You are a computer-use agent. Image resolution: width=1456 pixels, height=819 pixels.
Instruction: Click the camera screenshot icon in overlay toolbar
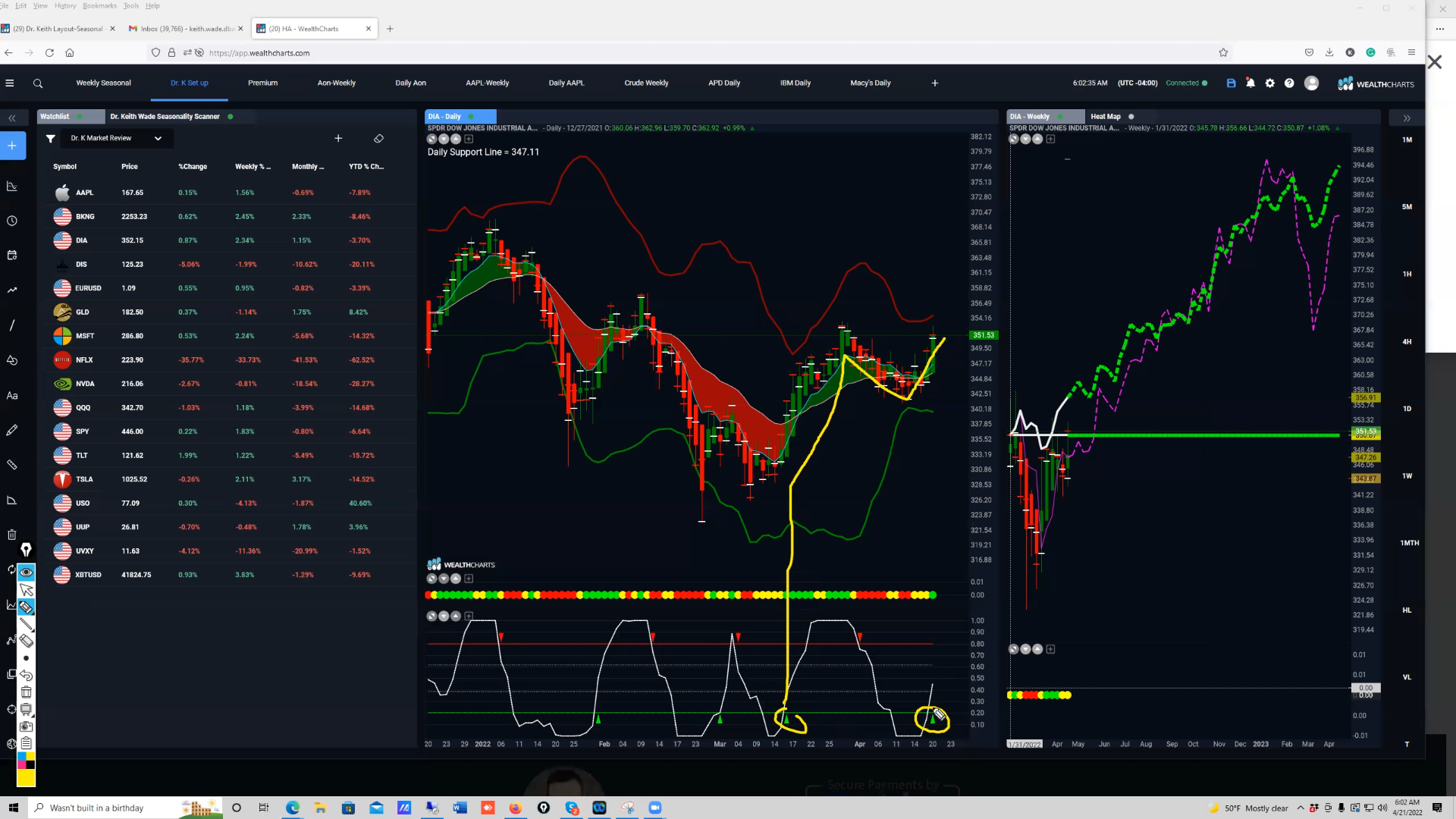(26, 726)
